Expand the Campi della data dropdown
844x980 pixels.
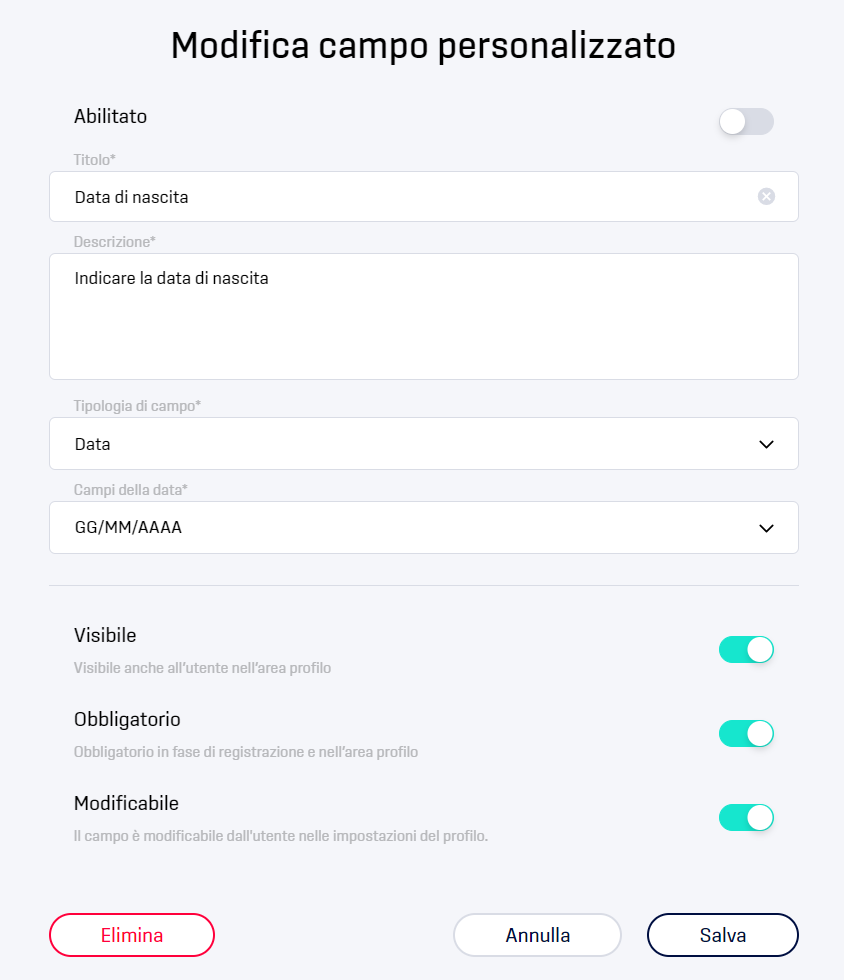point(424,528)
